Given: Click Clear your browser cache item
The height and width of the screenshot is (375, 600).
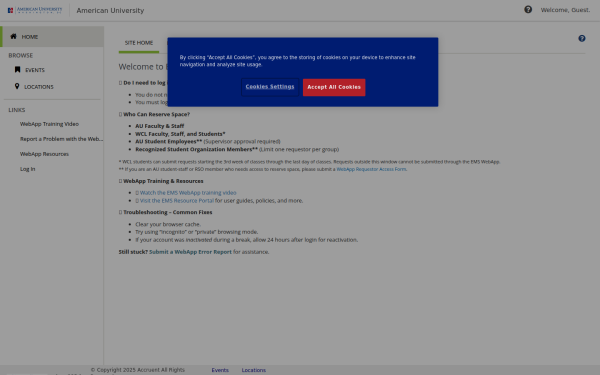Looking at the screenshot, I should [168, 224].
